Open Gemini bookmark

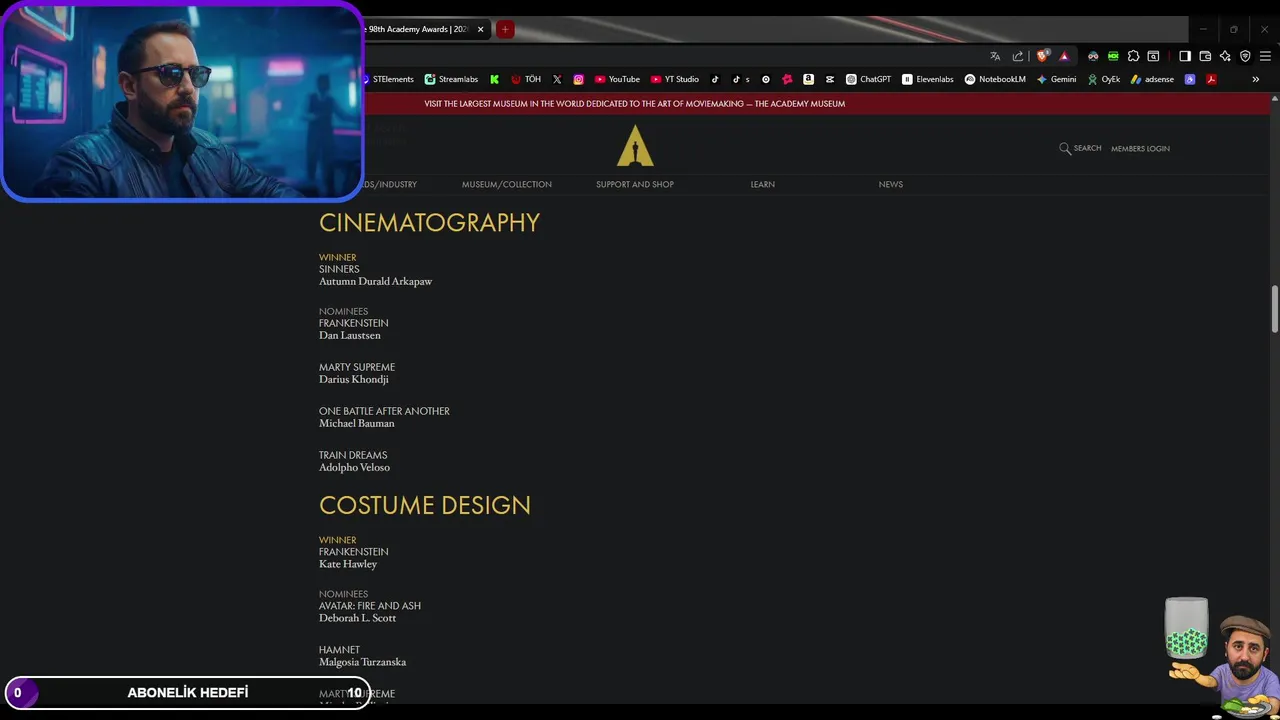(x=1056, y=79)
